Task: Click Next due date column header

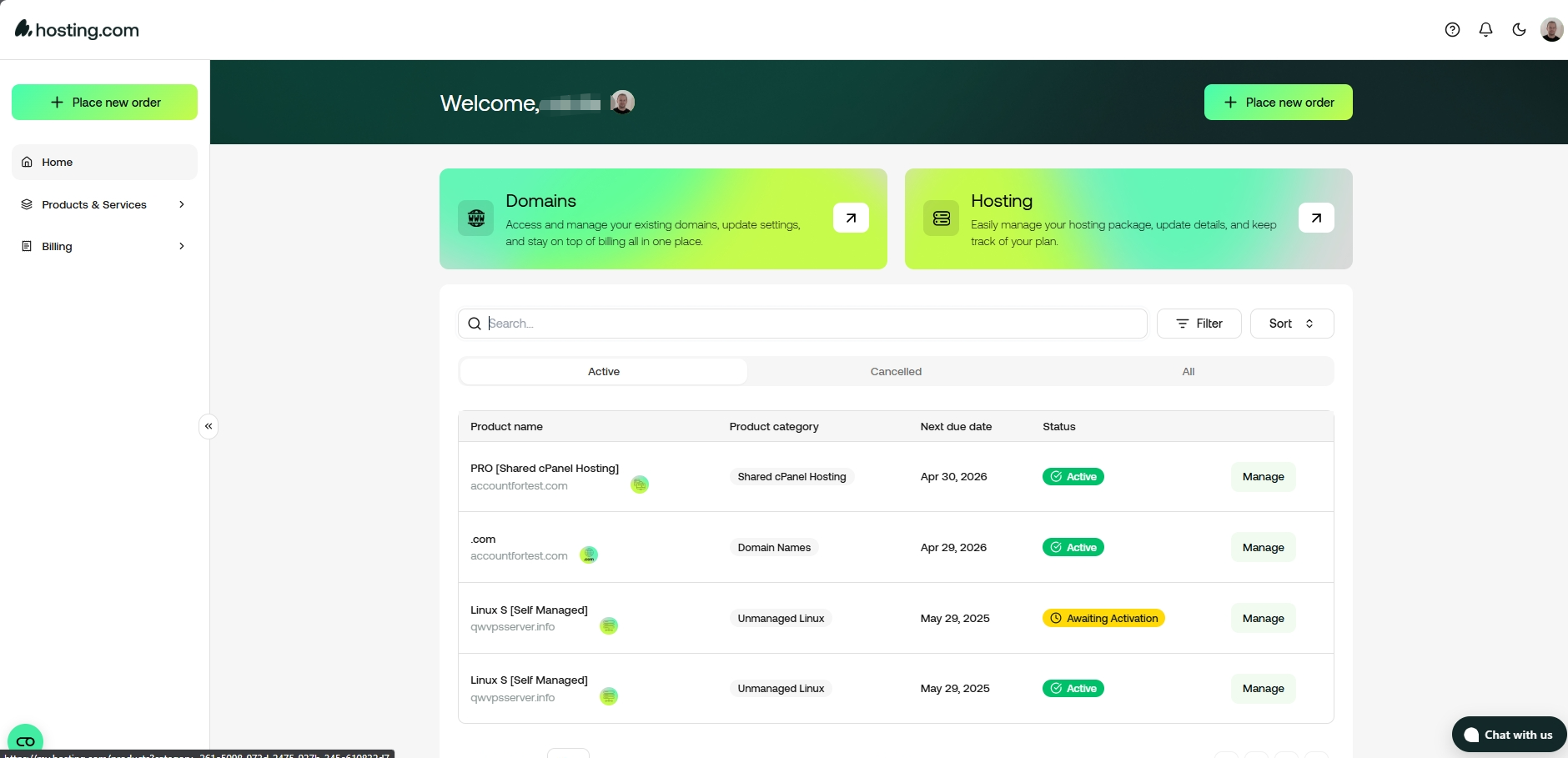Action: click(956, 426)
